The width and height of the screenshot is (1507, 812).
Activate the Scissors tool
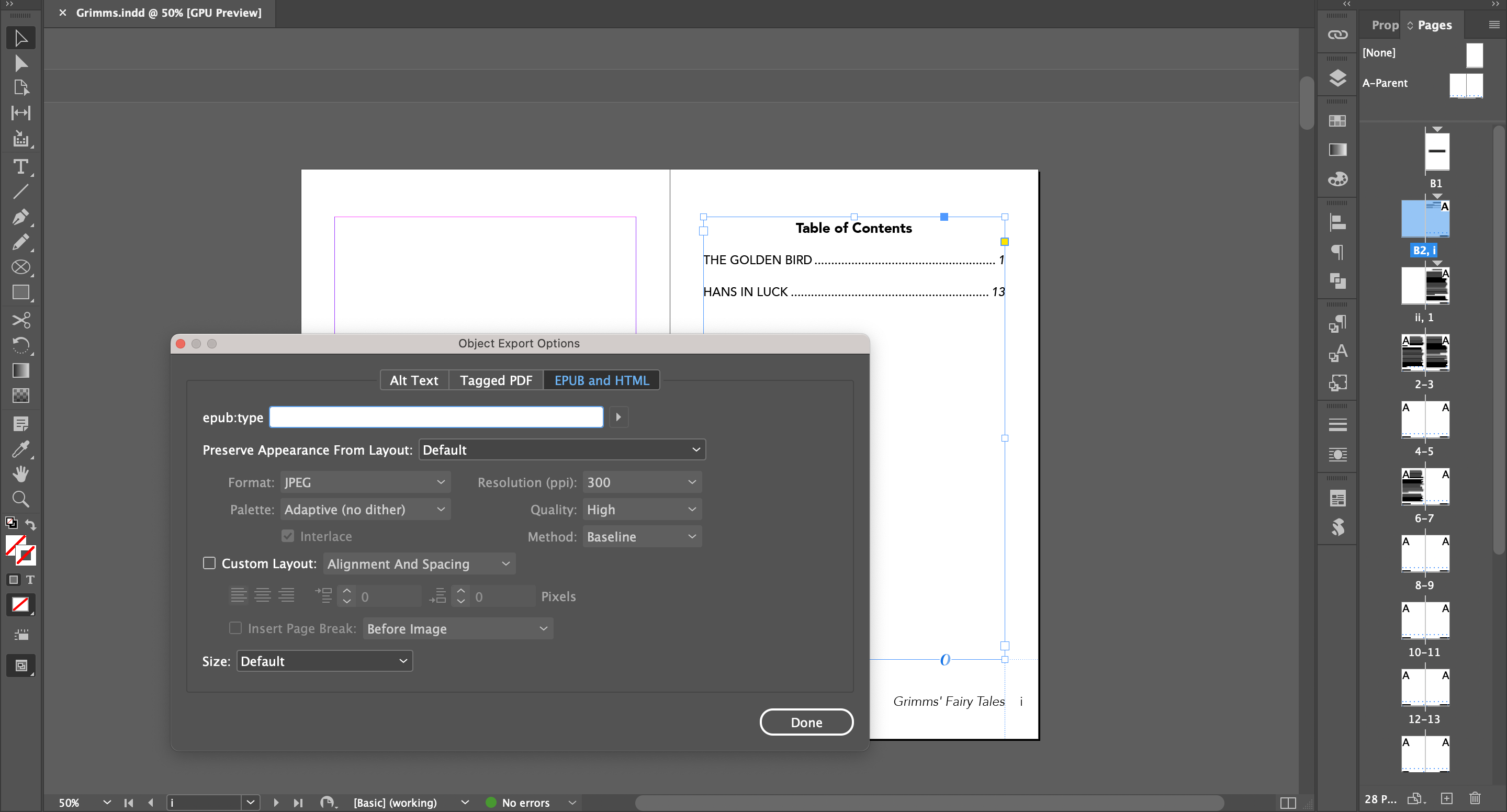coord(21,320)
